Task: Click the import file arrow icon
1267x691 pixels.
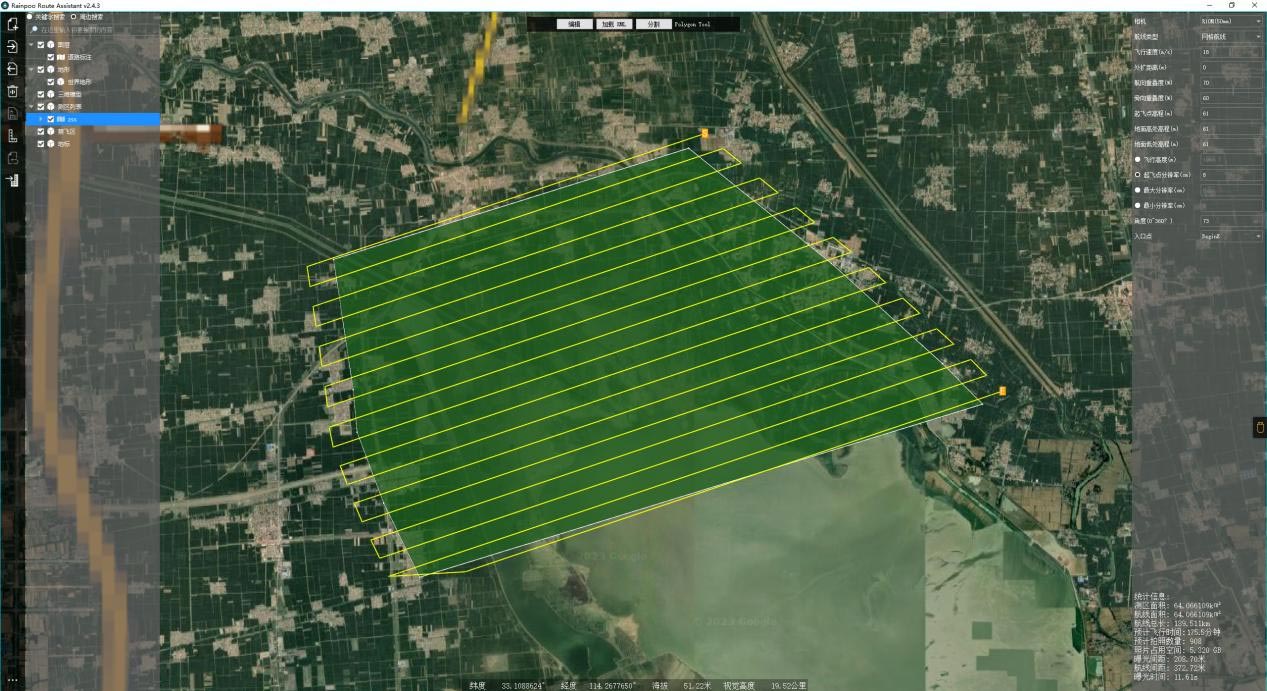Action: pos(12,47)
